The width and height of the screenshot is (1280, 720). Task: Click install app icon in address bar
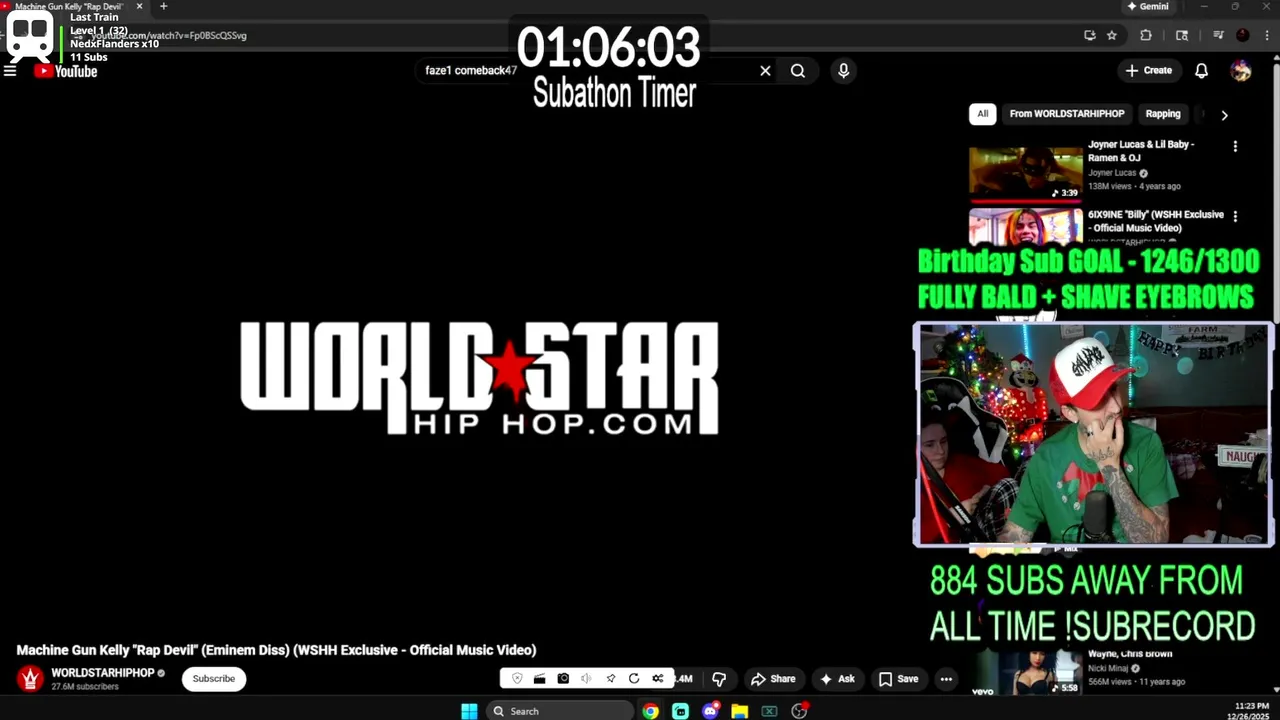(x=1089, y=35)
